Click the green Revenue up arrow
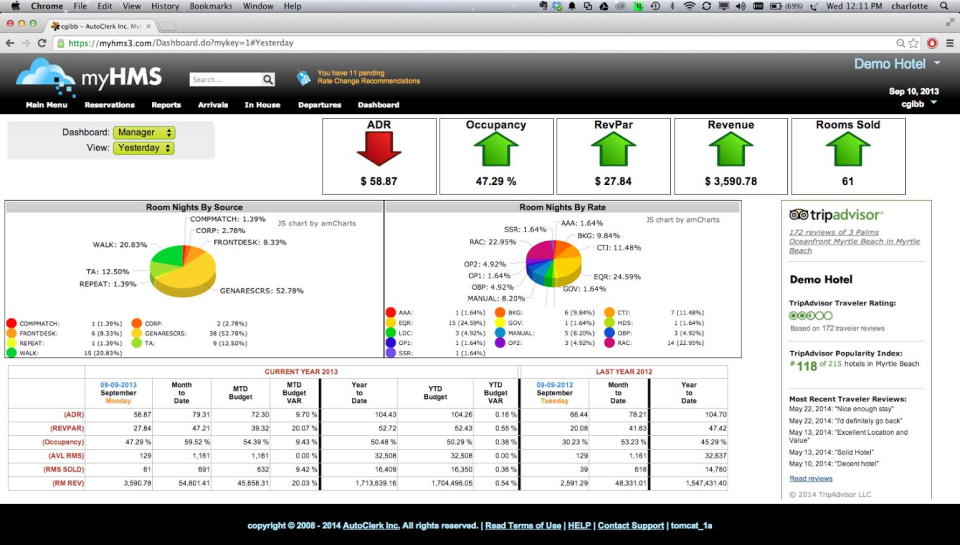This screenshot has height=545, width=960. pyautogui.click(x=731, y=149)
